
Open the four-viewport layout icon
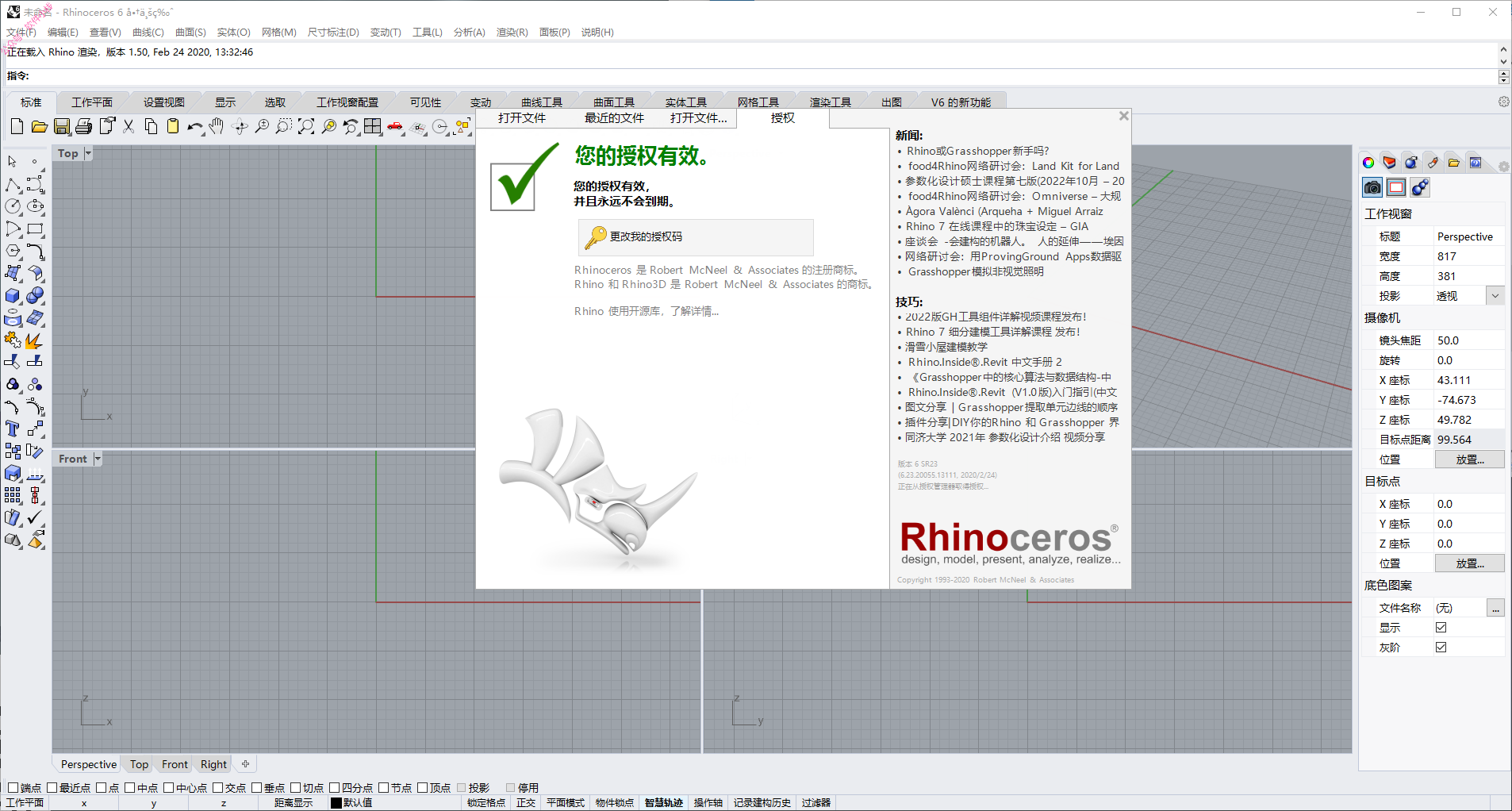373,126
